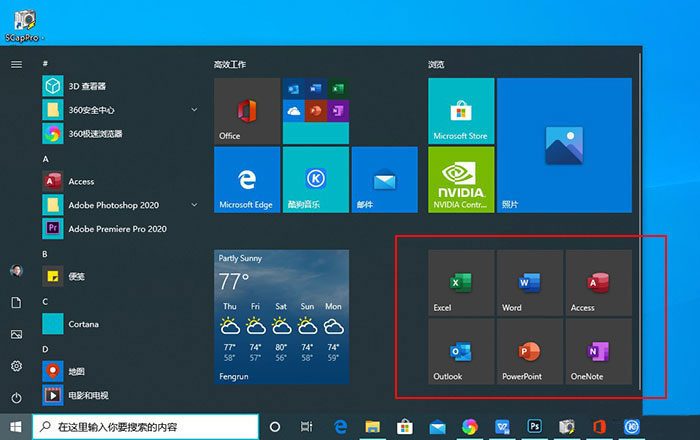Expand the 360安全中心 folder
This screenshot has width=700, height=440.
pos(195,109)
